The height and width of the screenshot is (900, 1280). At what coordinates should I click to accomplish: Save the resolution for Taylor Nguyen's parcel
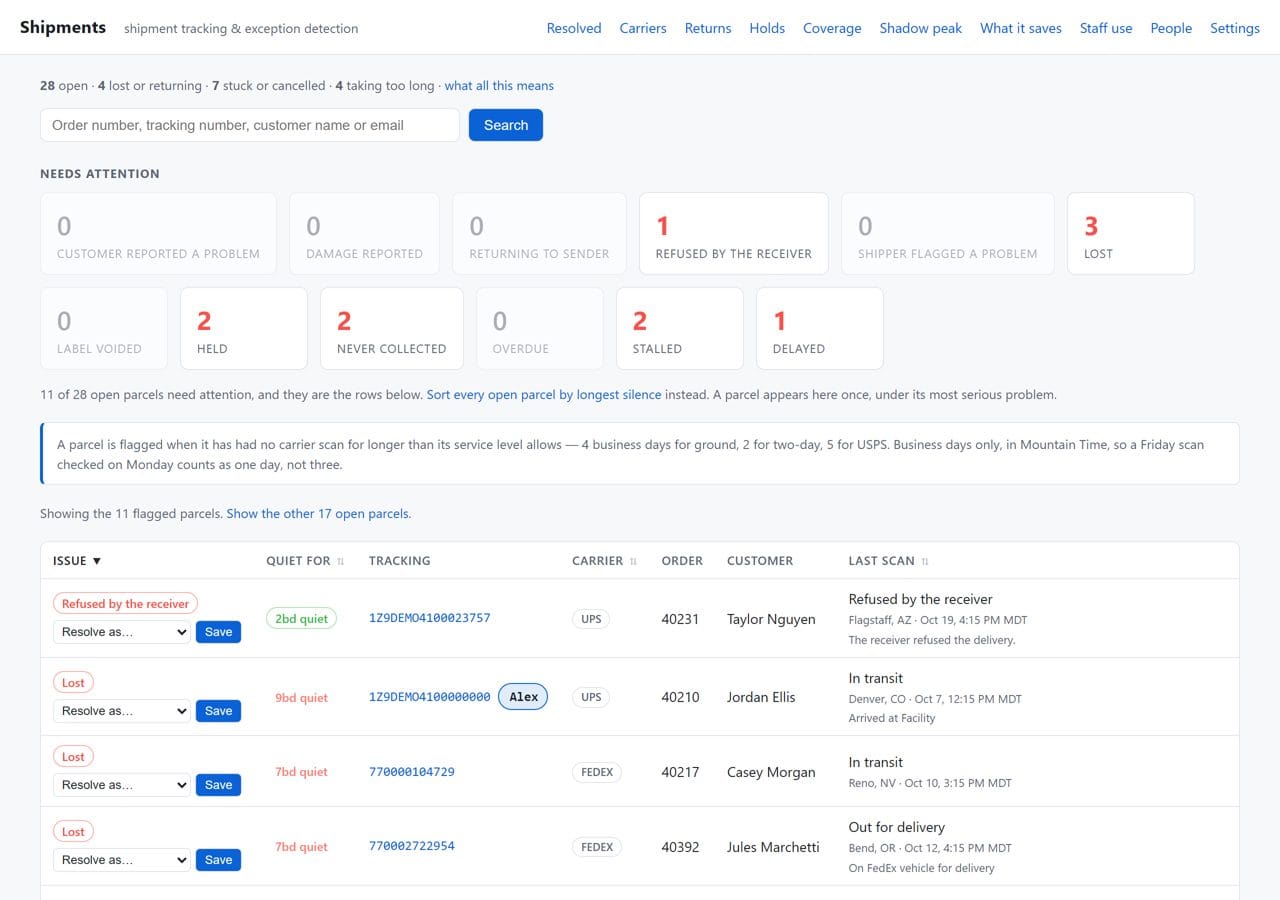(x=218, y=632)
